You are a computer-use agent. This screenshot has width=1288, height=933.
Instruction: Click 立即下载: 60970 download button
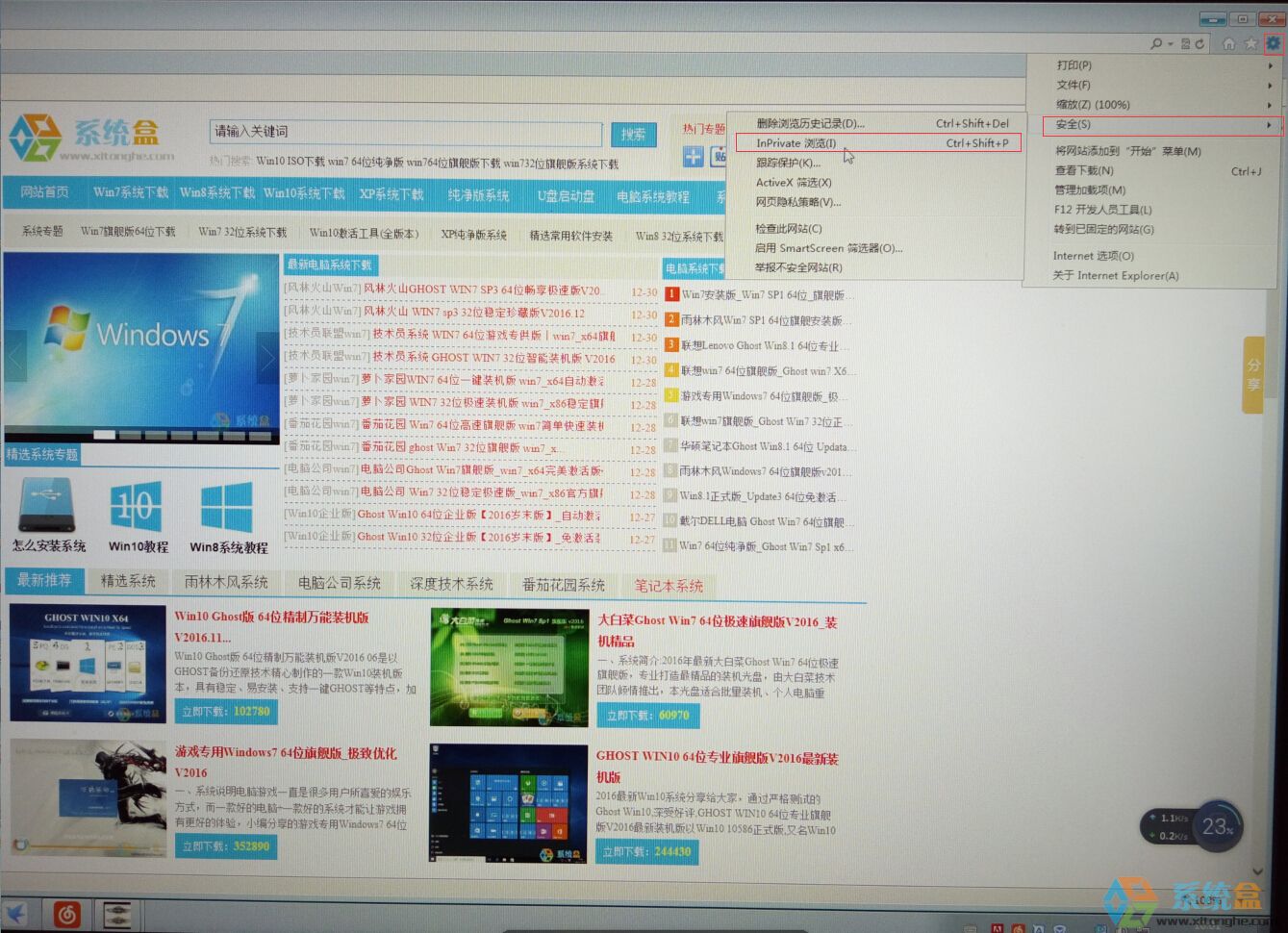click(x=648, y=716)
